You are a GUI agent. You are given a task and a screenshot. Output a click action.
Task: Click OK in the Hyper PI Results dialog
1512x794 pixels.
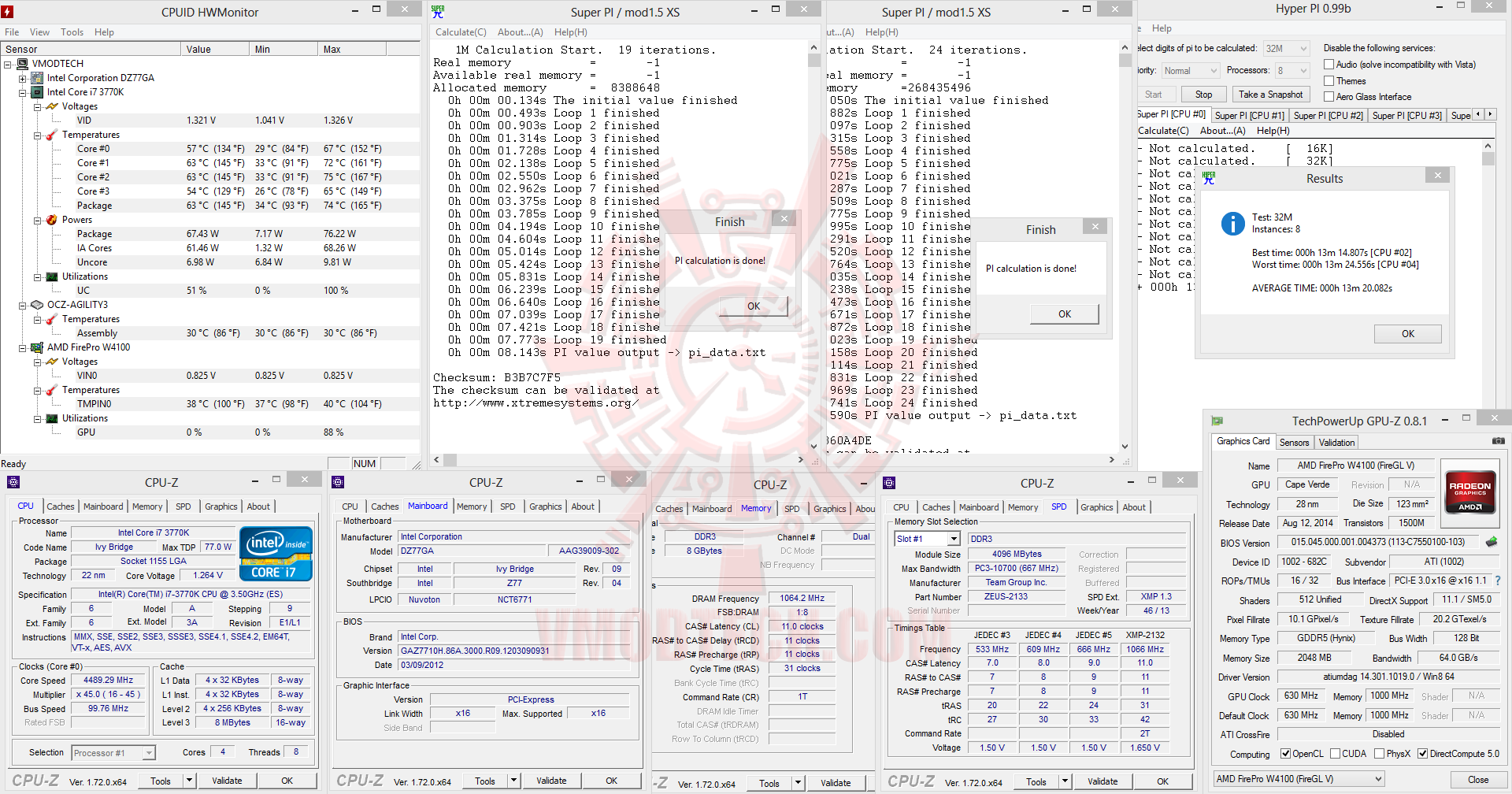click(1408, 334)
